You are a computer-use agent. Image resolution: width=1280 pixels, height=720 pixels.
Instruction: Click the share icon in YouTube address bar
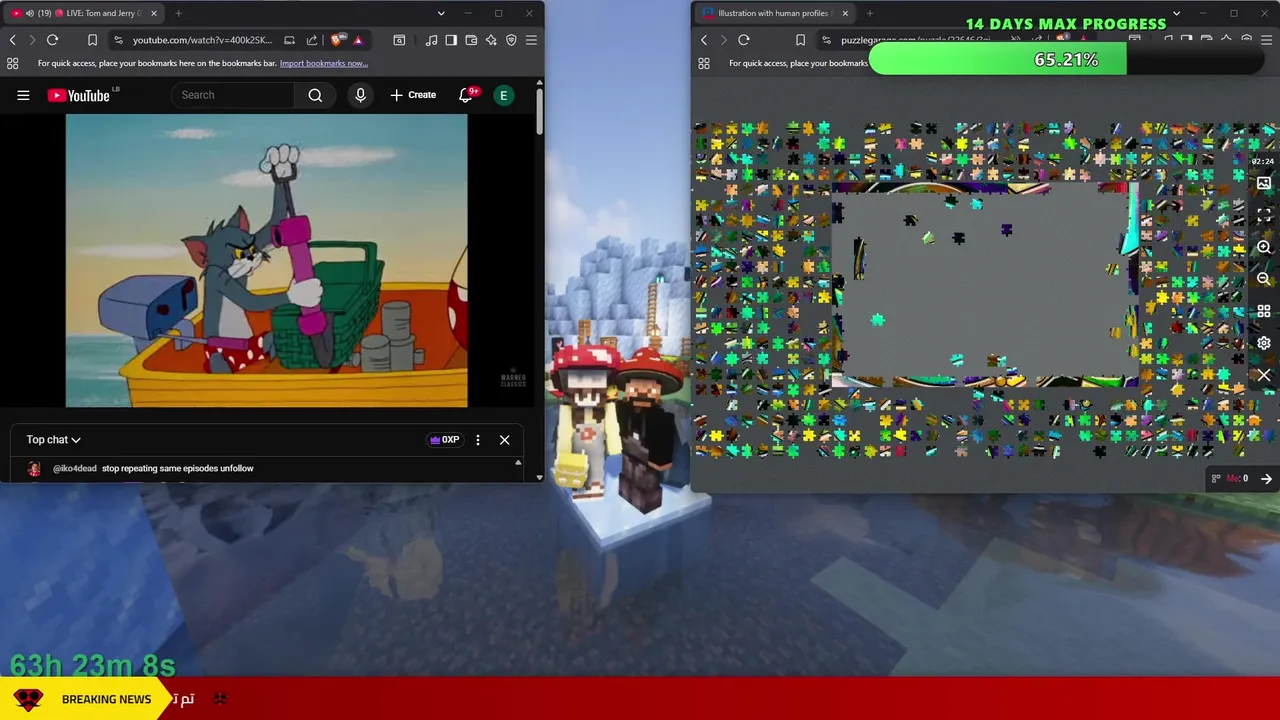311,40
